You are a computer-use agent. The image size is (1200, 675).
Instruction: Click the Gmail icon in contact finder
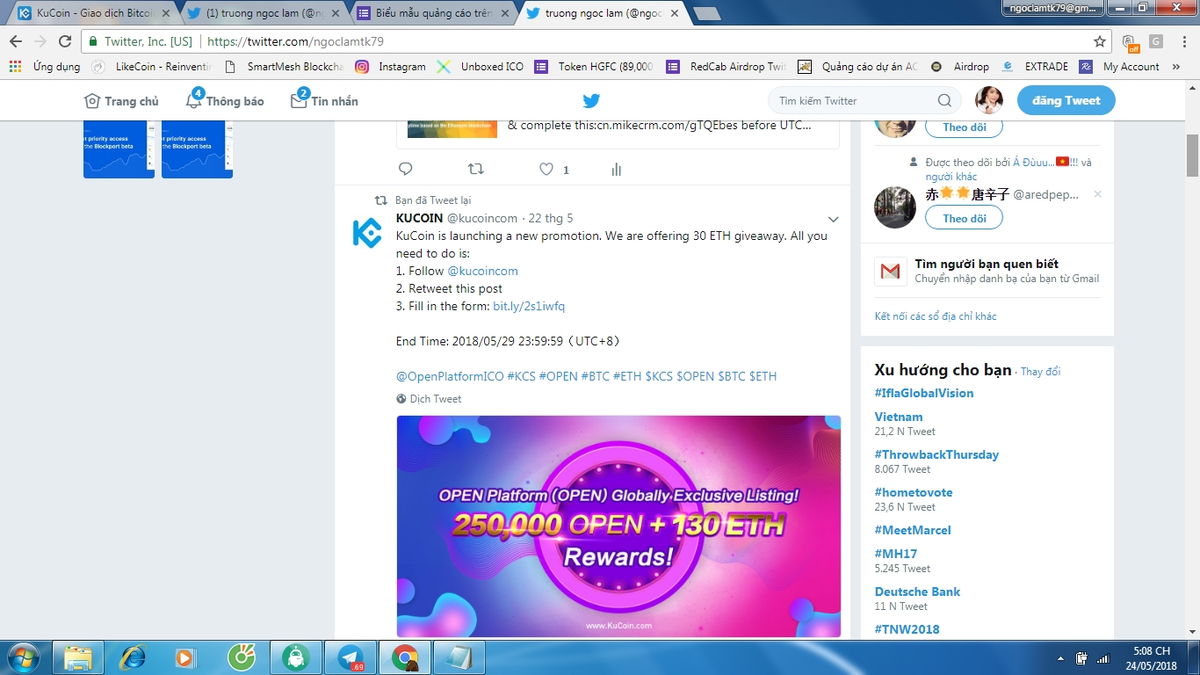(x=890, y=271)
